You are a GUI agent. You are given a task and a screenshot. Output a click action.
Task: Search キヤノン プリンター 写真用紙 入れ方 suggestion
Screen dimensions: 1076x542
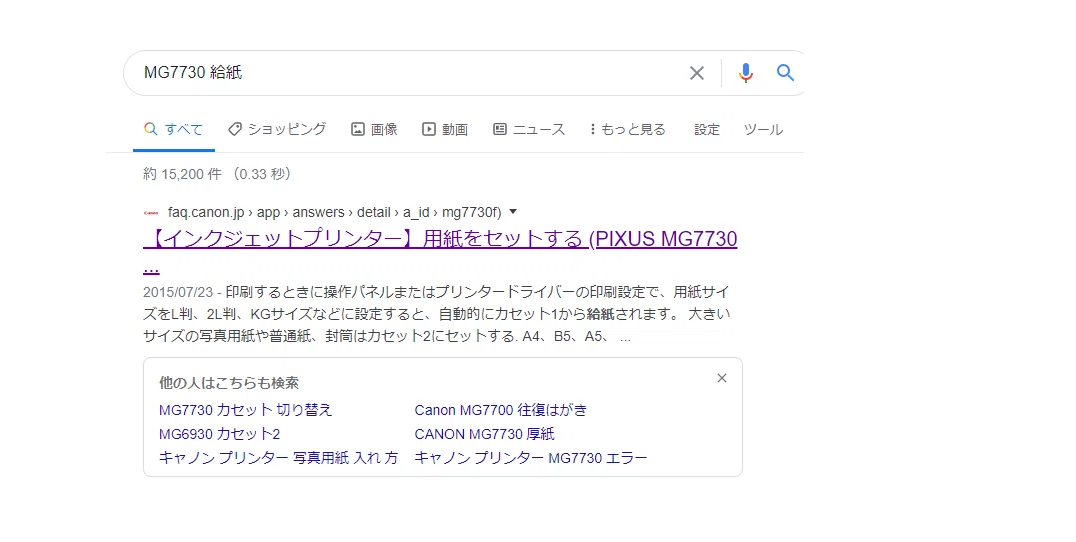[279, 458]
